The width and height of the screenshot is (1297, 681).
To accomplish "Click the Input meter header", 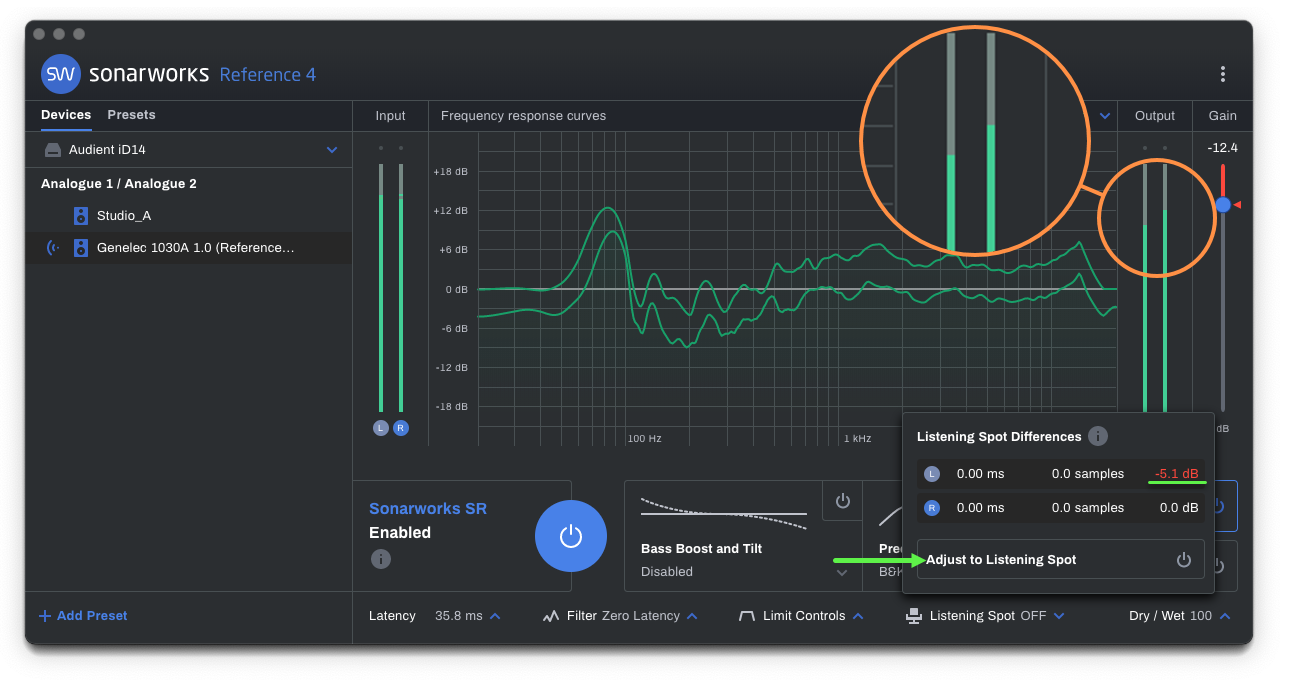I will (390, 116).
